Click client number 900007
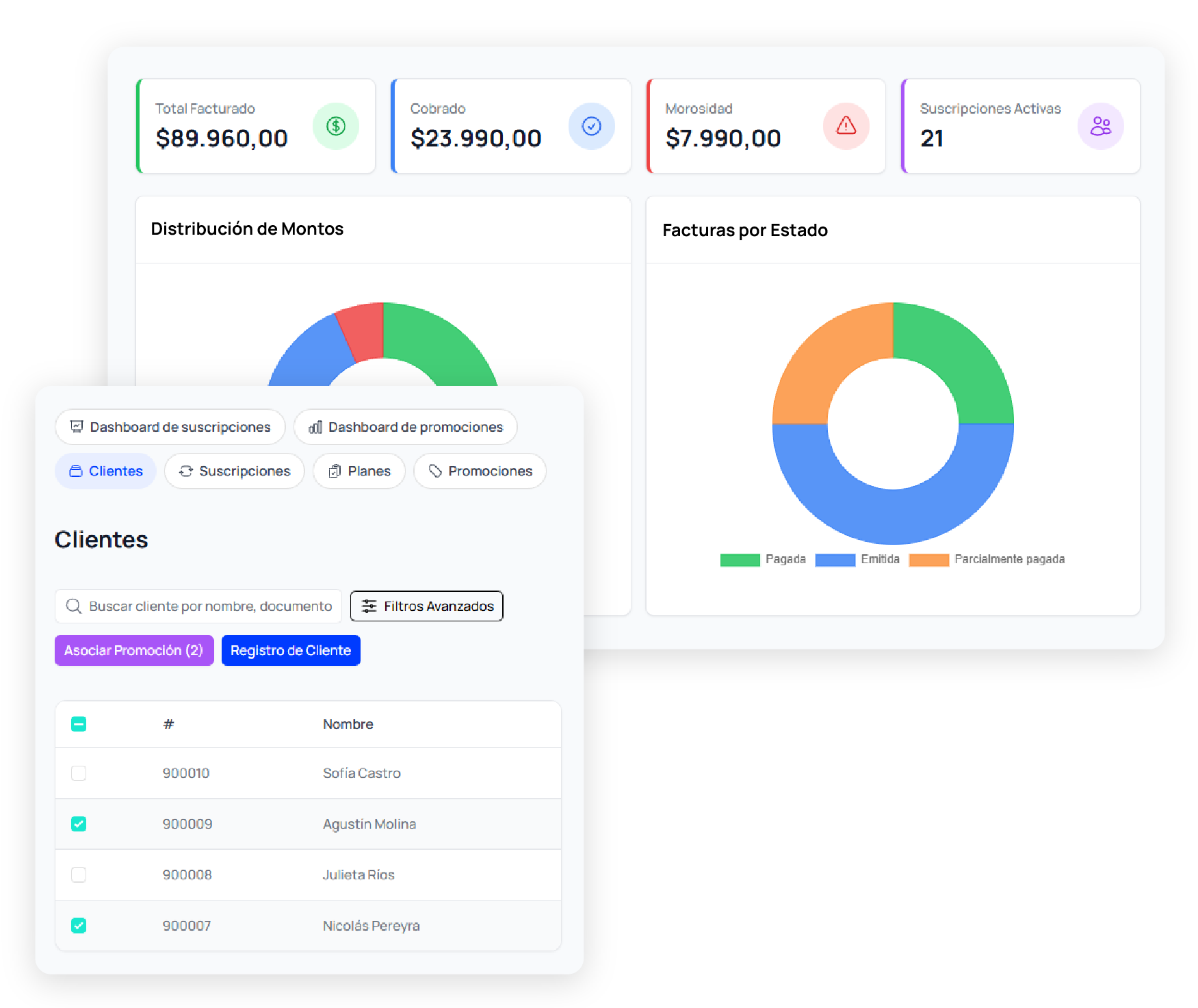The image size is (1198, 1008). [x=187, y=926]
